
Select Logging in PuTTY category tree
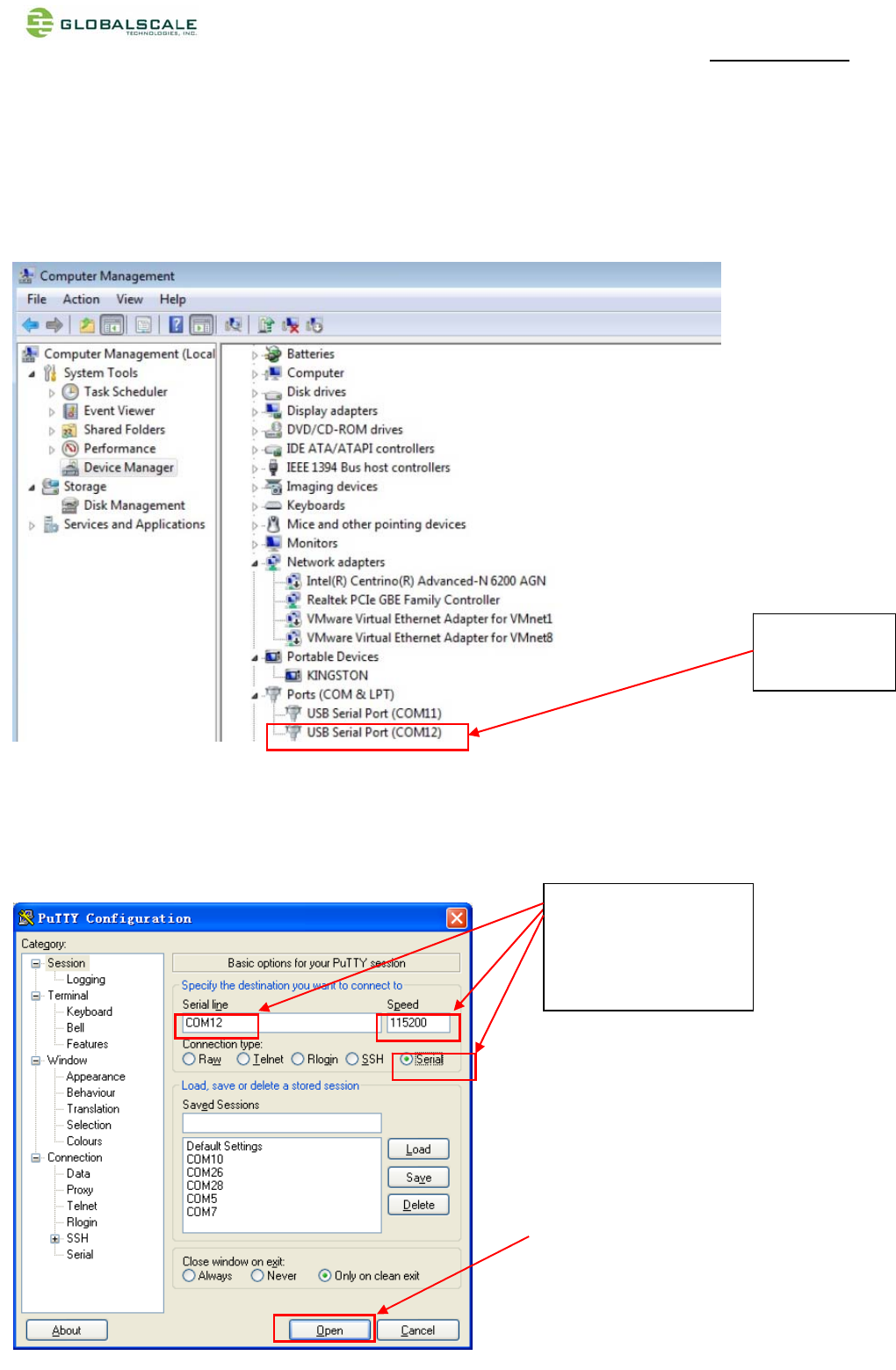pyautogui.click(x=86, y=979)
